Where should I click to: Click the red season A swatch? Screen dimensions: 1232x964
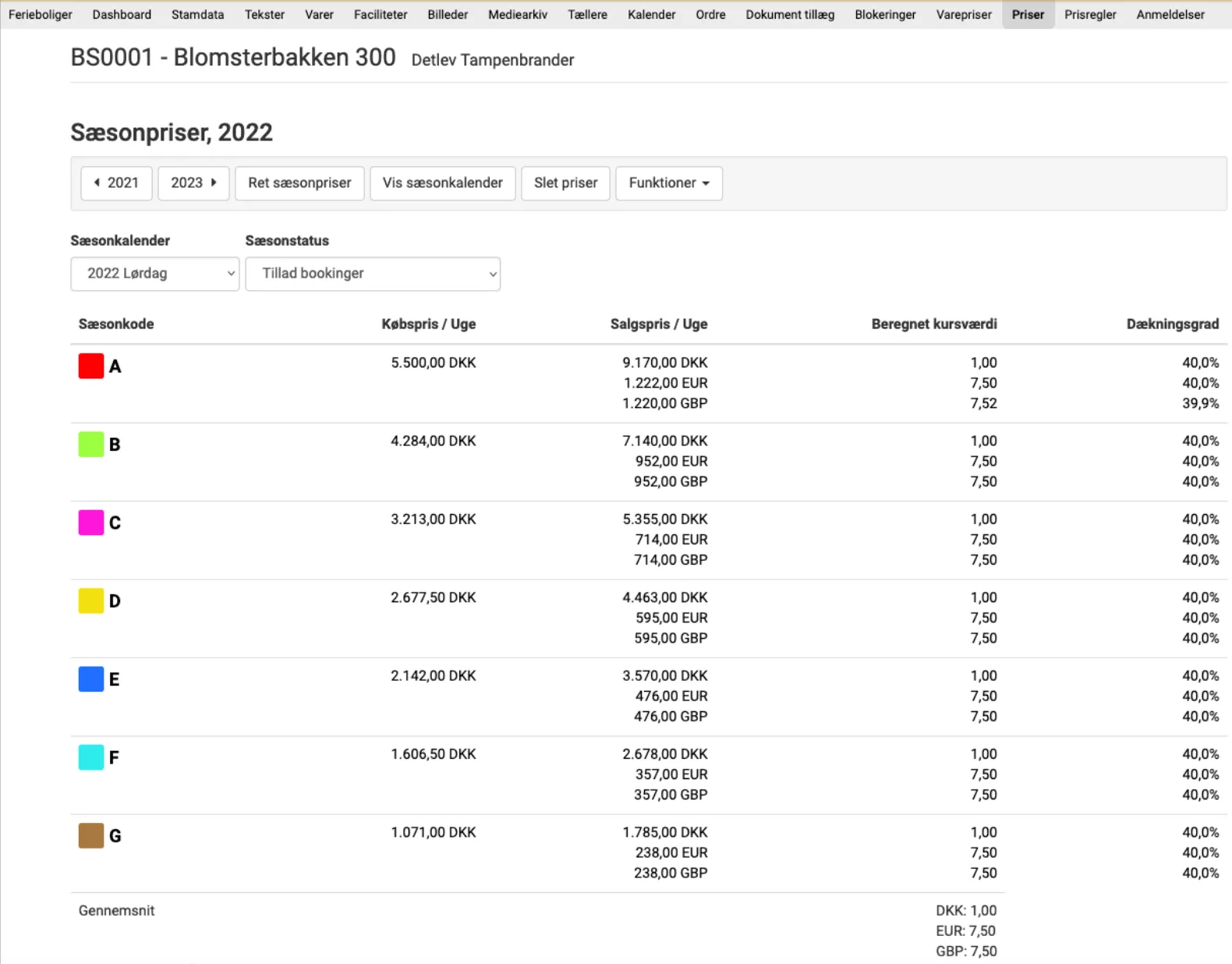pos(91,366)
